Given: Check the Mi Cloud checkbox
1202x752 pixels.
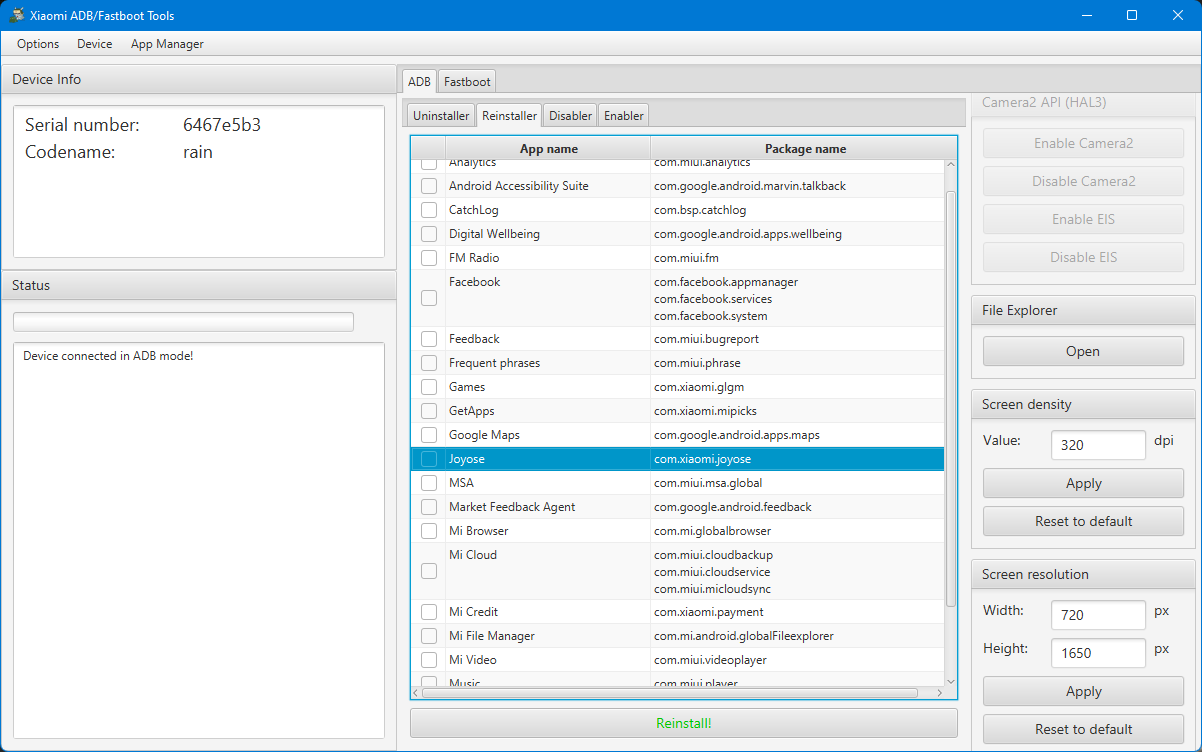Looking at the screenshot, I should pos(429,571).
